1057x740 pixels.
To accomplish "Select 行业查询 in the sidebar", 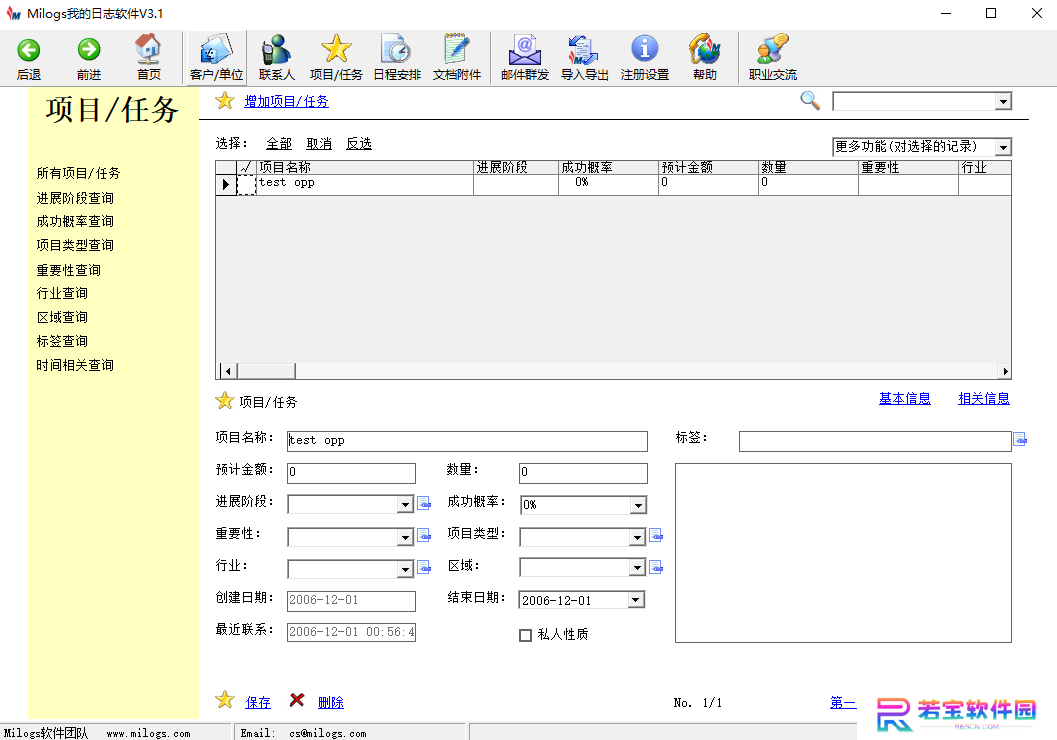I will click(62, 293).
